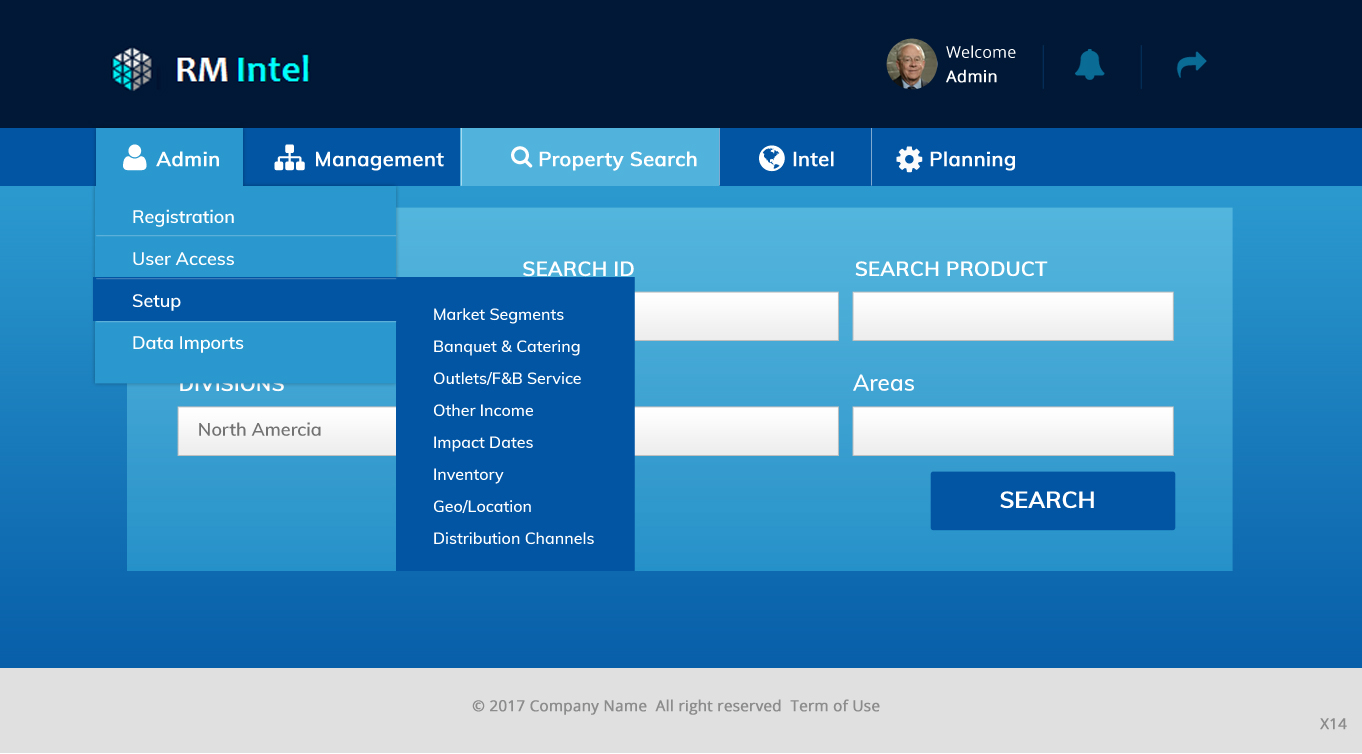Image resolution: width=1362 pixels, height=754 pixels.
Task: Open the Divisions selector showing North Amercia
Action: coord(286,430)
